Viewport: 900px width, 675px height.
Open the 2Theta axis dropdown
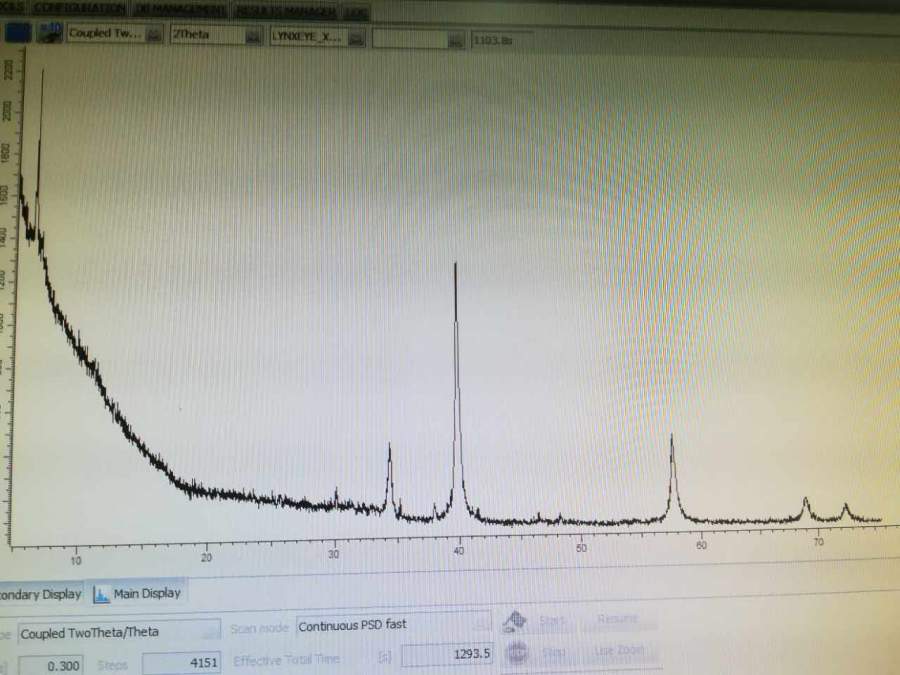(x=217, y=35)
